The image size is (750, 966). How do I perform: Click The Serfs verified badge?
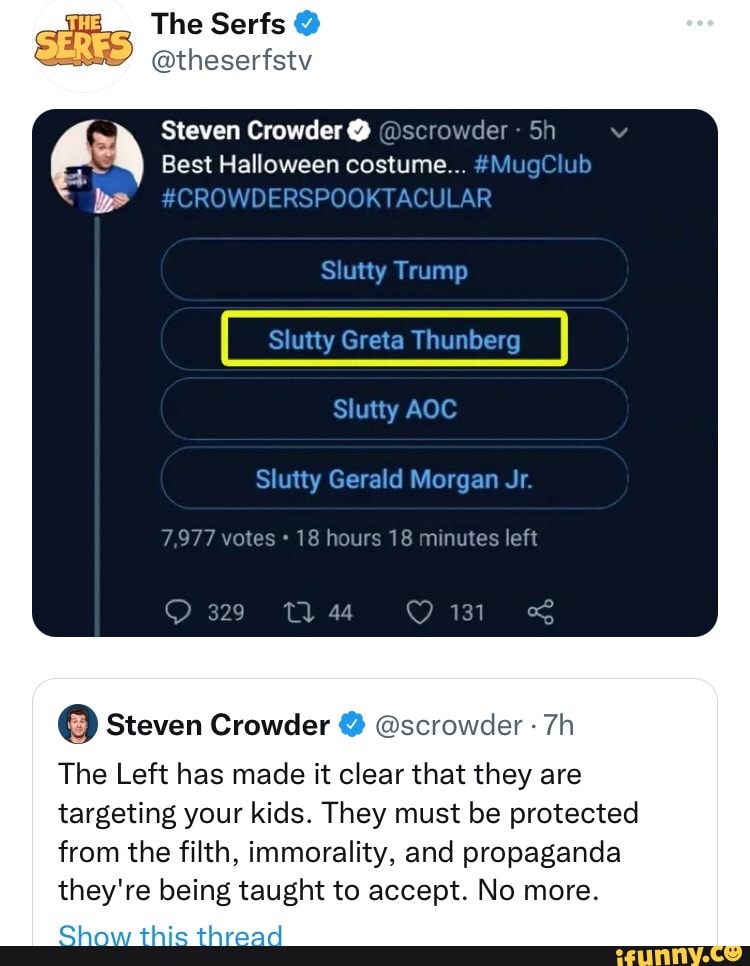pyautogui.click(x=308, y=23)
